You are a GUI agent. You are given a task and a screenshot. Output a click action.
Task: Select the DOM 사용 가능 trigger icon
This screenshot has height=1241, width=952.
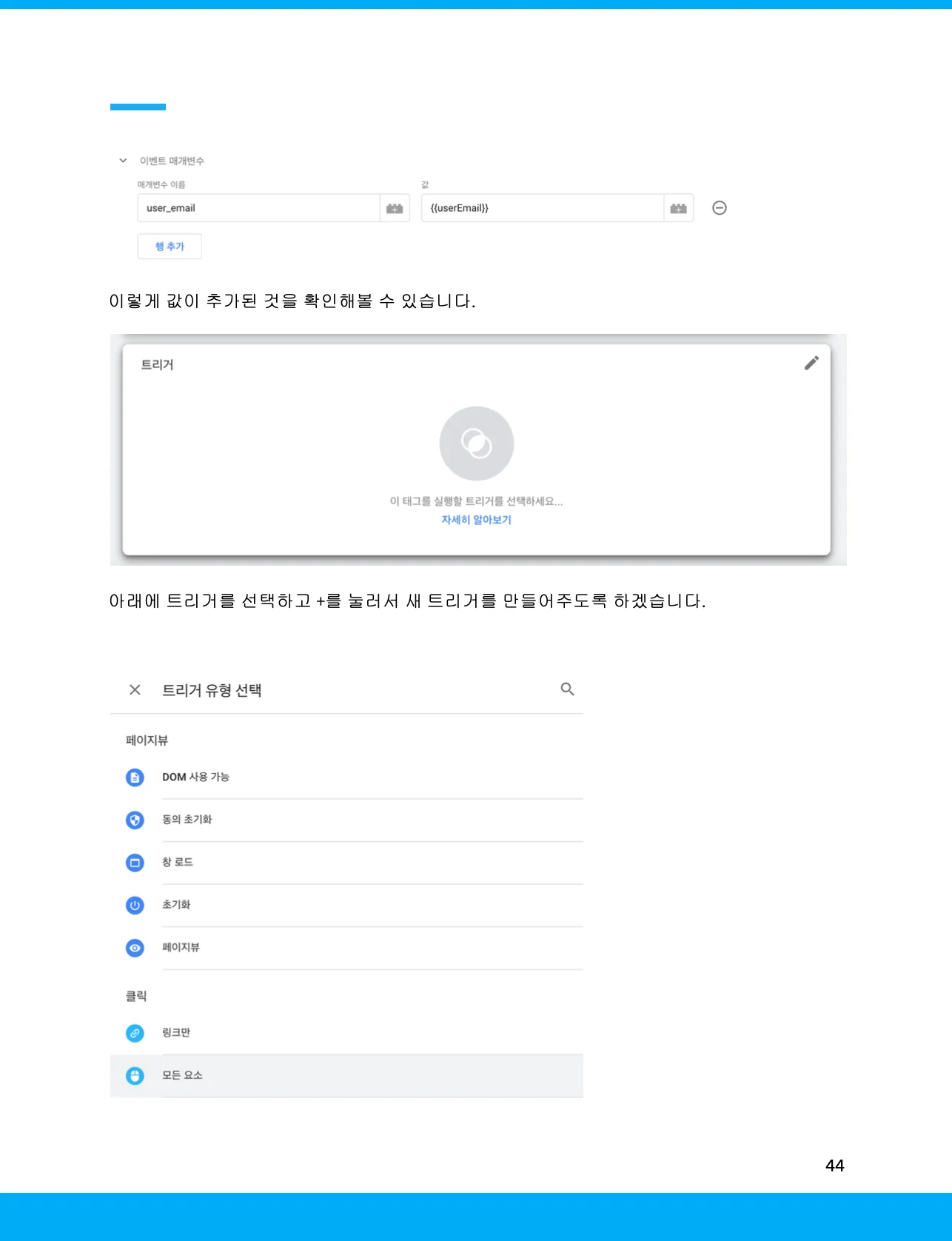[135, 777]
